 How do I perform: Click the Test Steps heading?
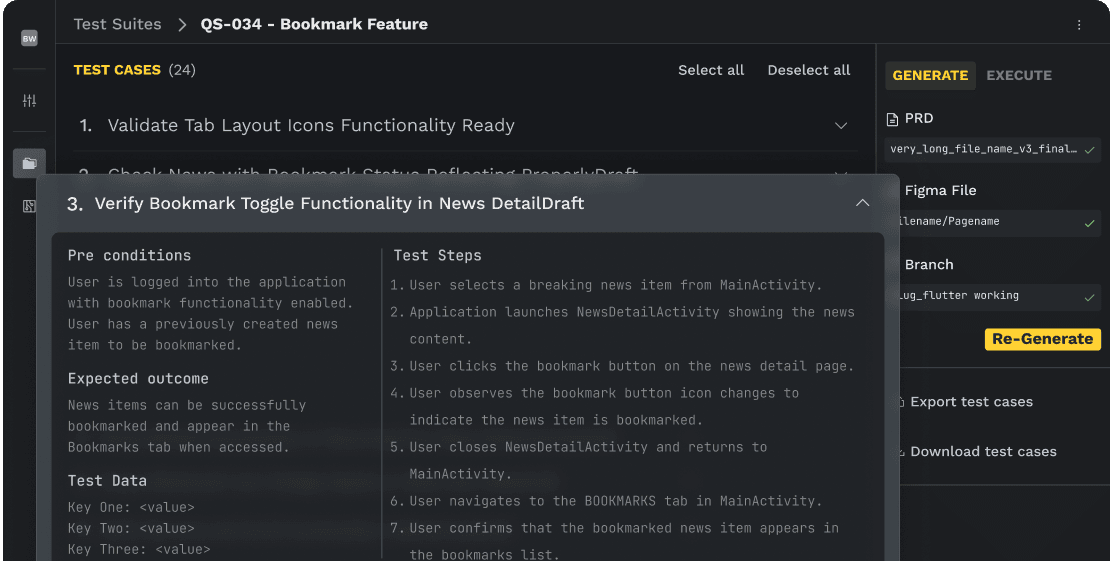(437, 256)
